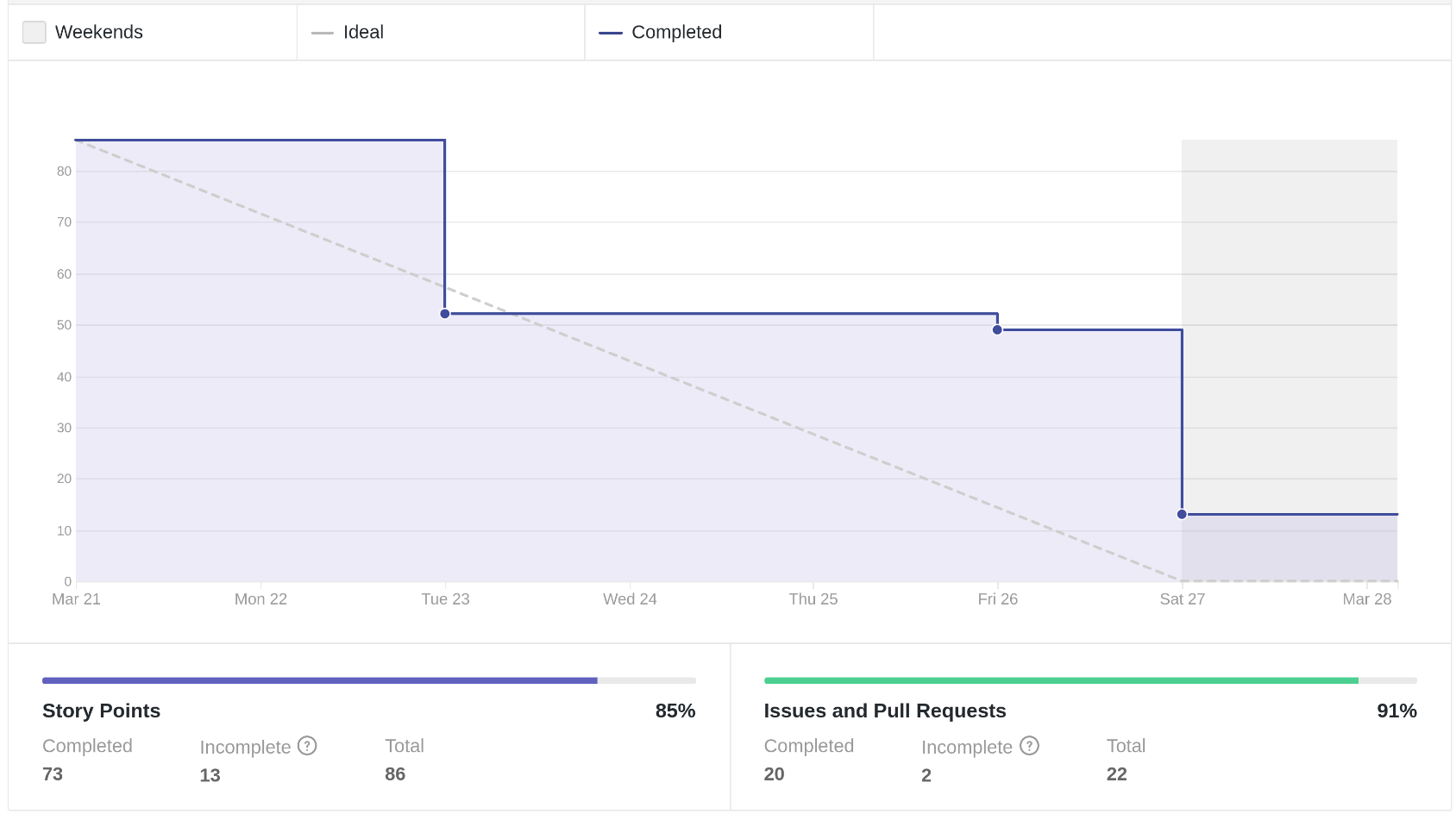The width and height of the screenshot is (1456, 814).
Task: Click the Fri 26 axis label
Action: point(998,599)
